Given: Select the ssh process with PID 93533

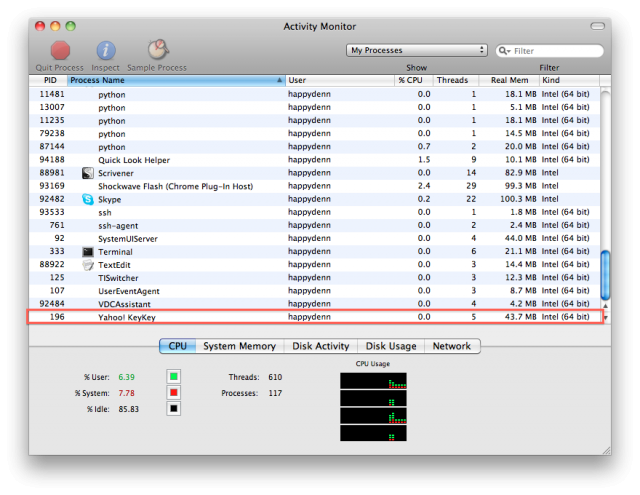Looking at the screenshot, I should tap(315, 212).
